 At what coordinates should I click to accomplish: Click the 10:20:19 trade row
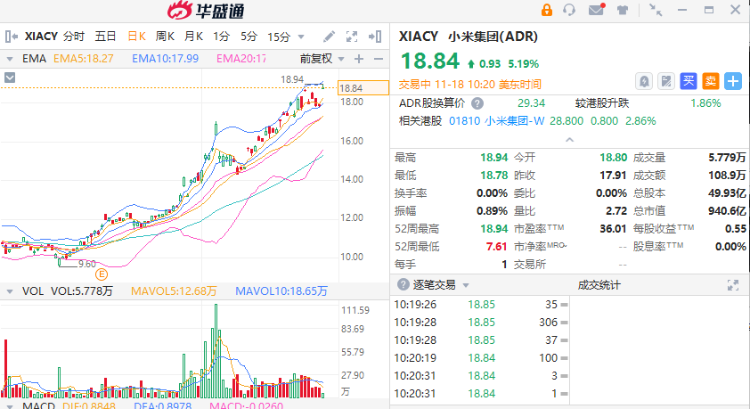point(480,358)
